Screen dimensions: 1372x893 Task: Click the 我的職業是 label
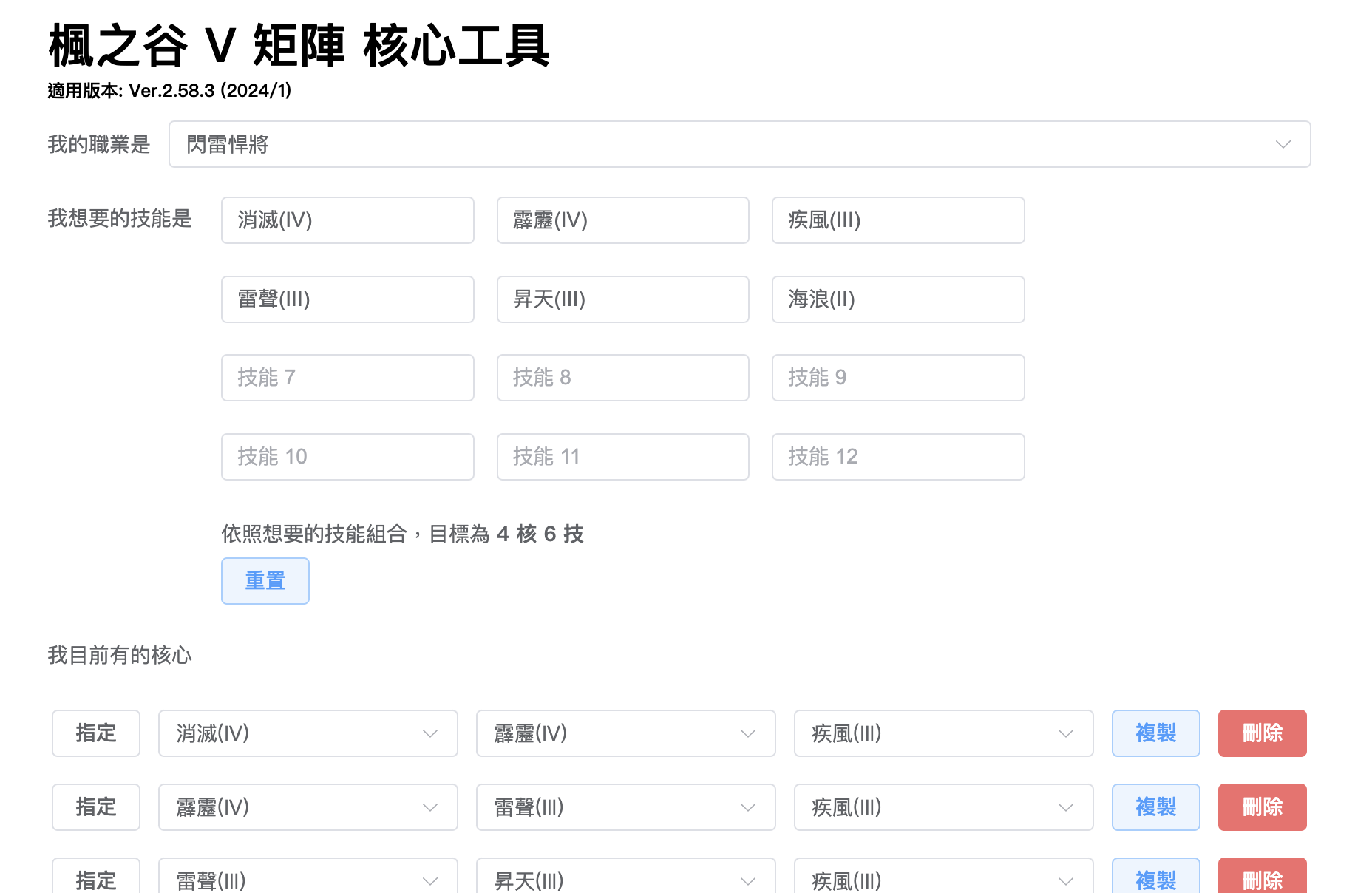99,144
